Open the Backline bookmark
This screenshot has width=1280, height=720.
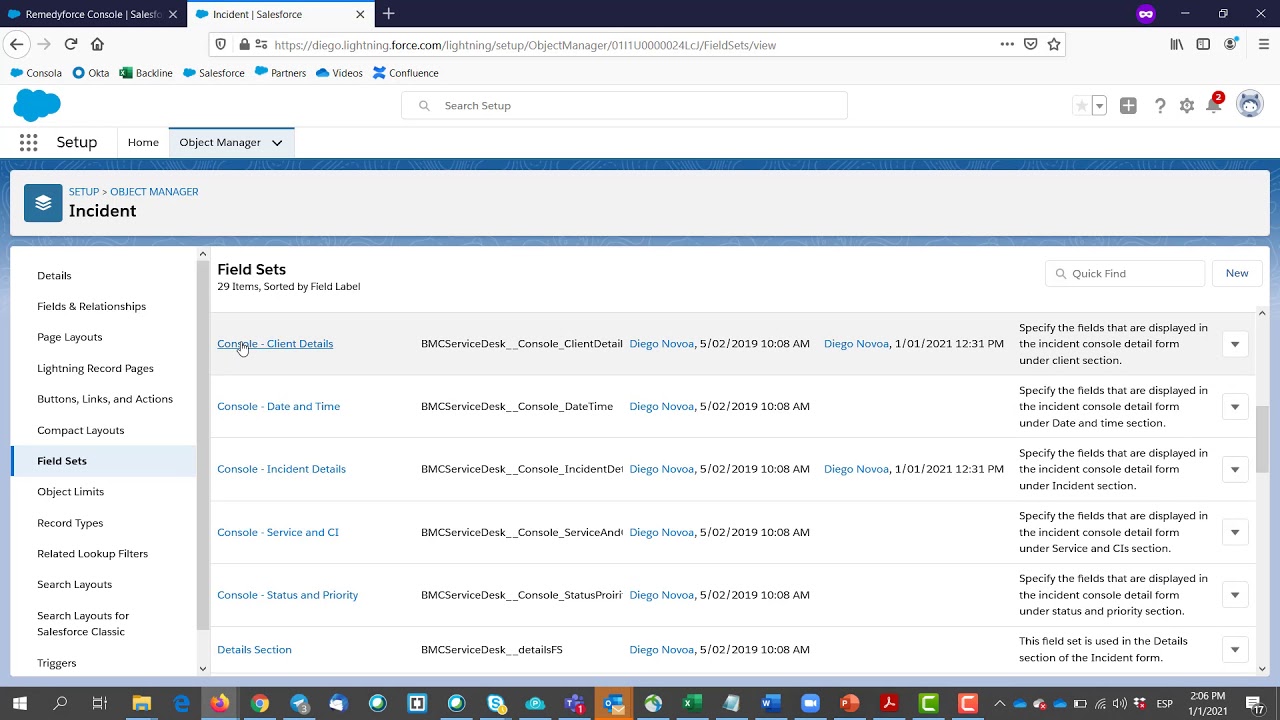[146, 73]
